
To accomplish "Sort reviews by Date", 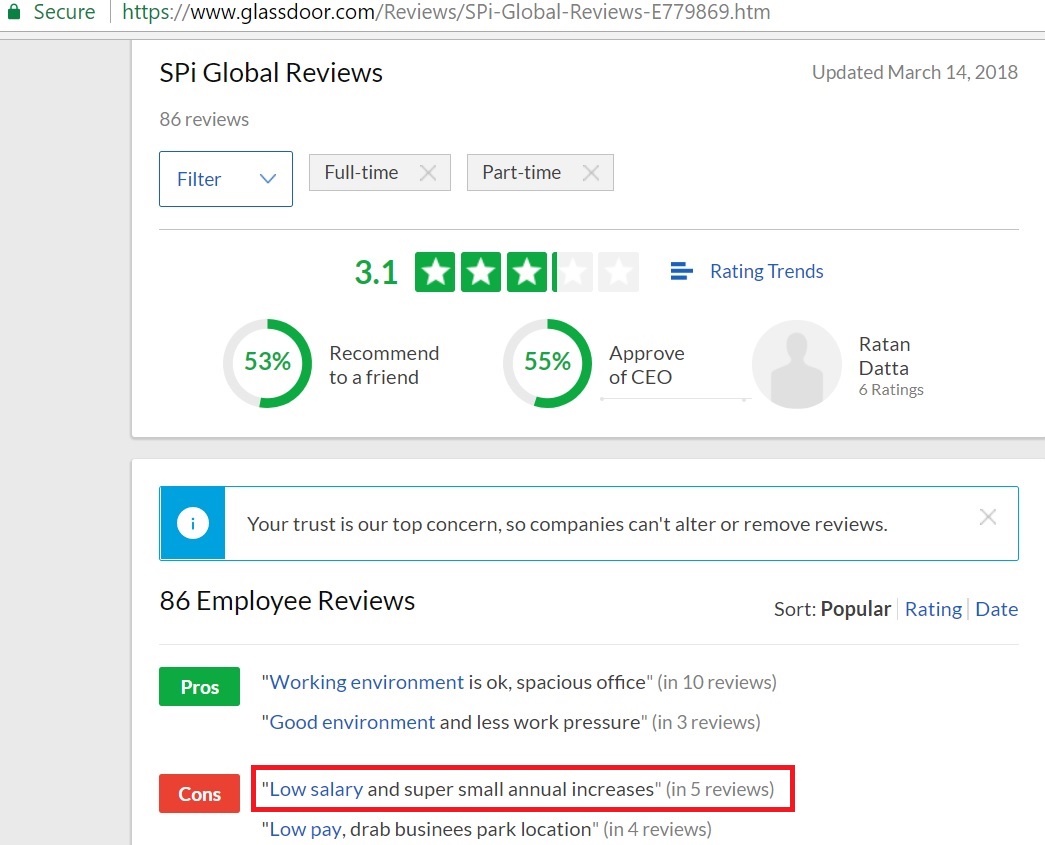I will 996,609.
